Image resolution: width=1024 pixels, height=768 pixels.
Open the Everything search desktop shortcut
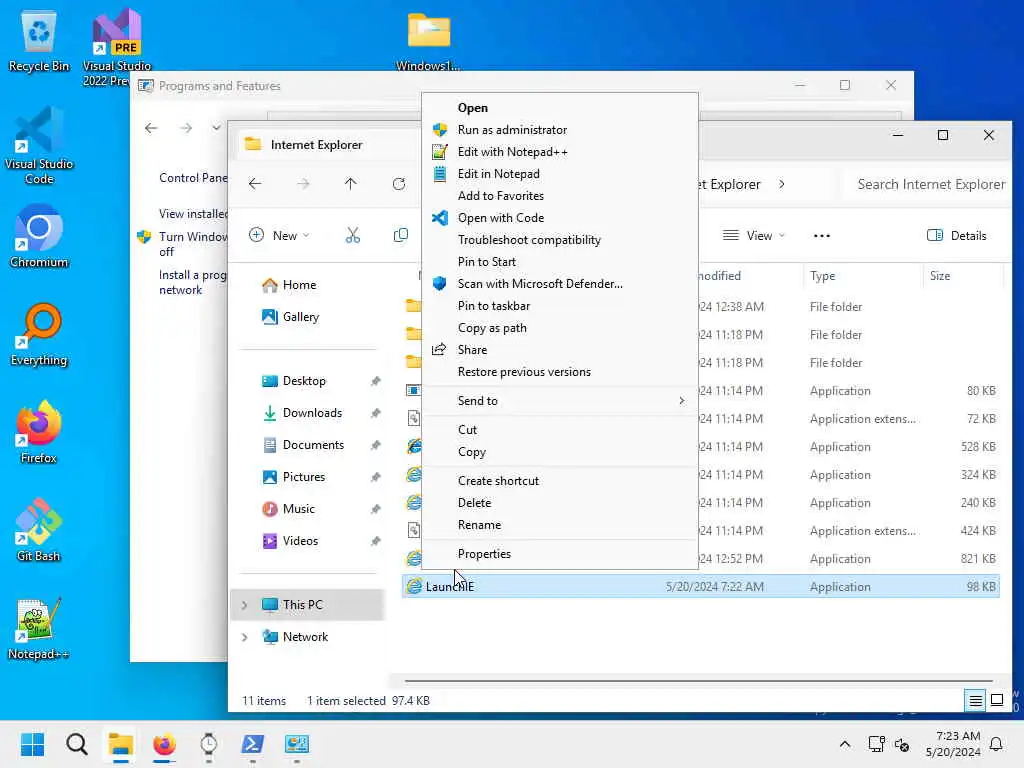(39, 334)
